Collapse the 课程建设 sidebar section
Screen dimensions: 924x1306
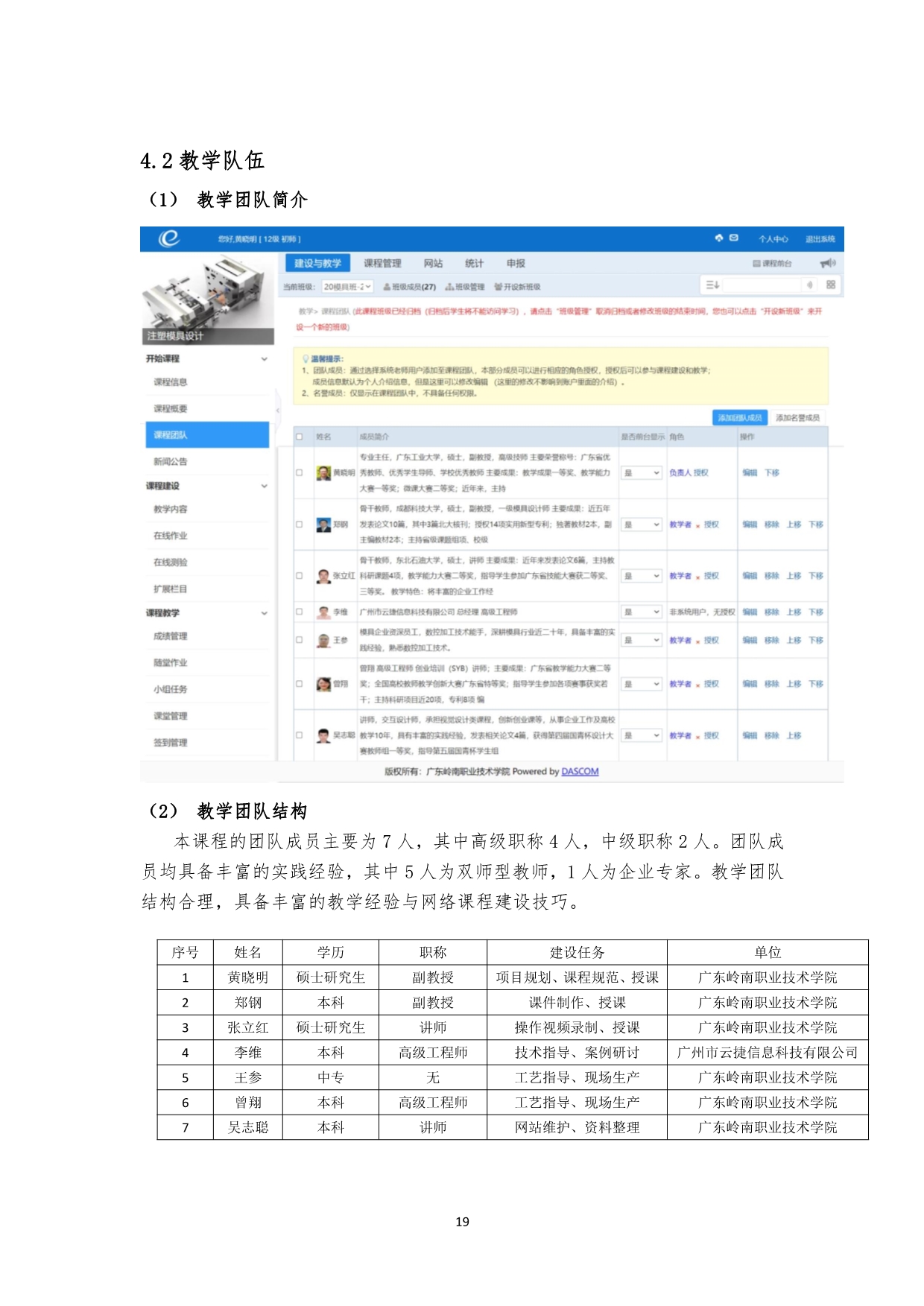(264, 486)
